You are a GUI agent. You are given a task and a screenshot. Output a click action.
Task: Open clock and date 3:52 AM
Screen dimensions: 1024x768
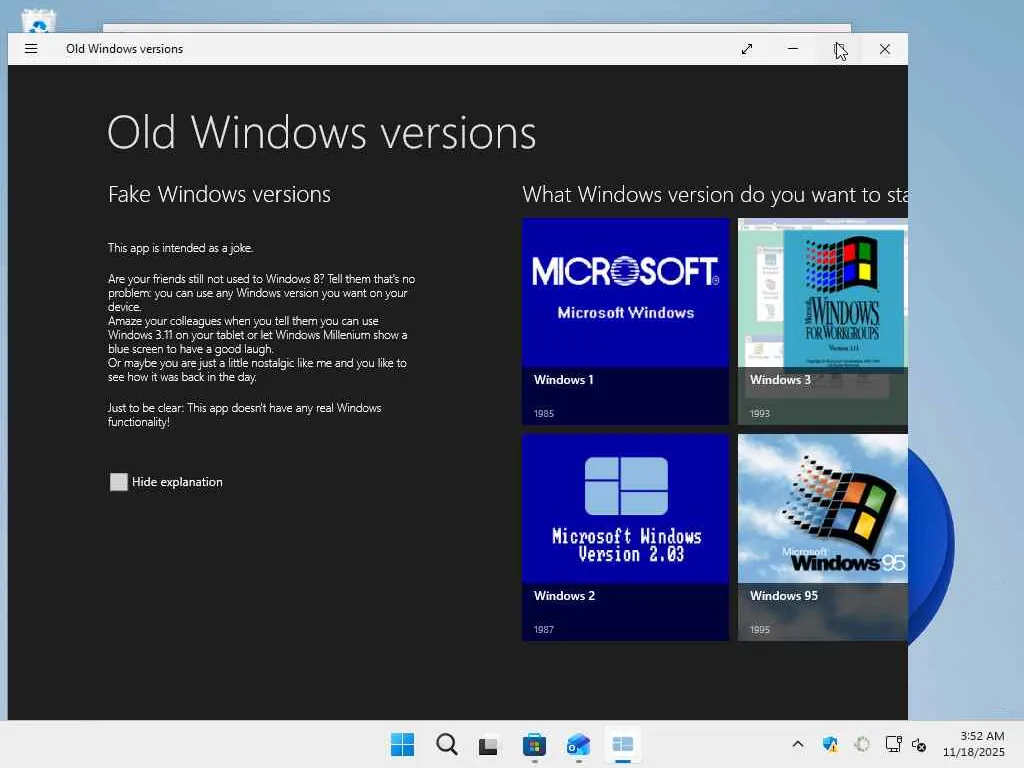click(x=974, y=744)
